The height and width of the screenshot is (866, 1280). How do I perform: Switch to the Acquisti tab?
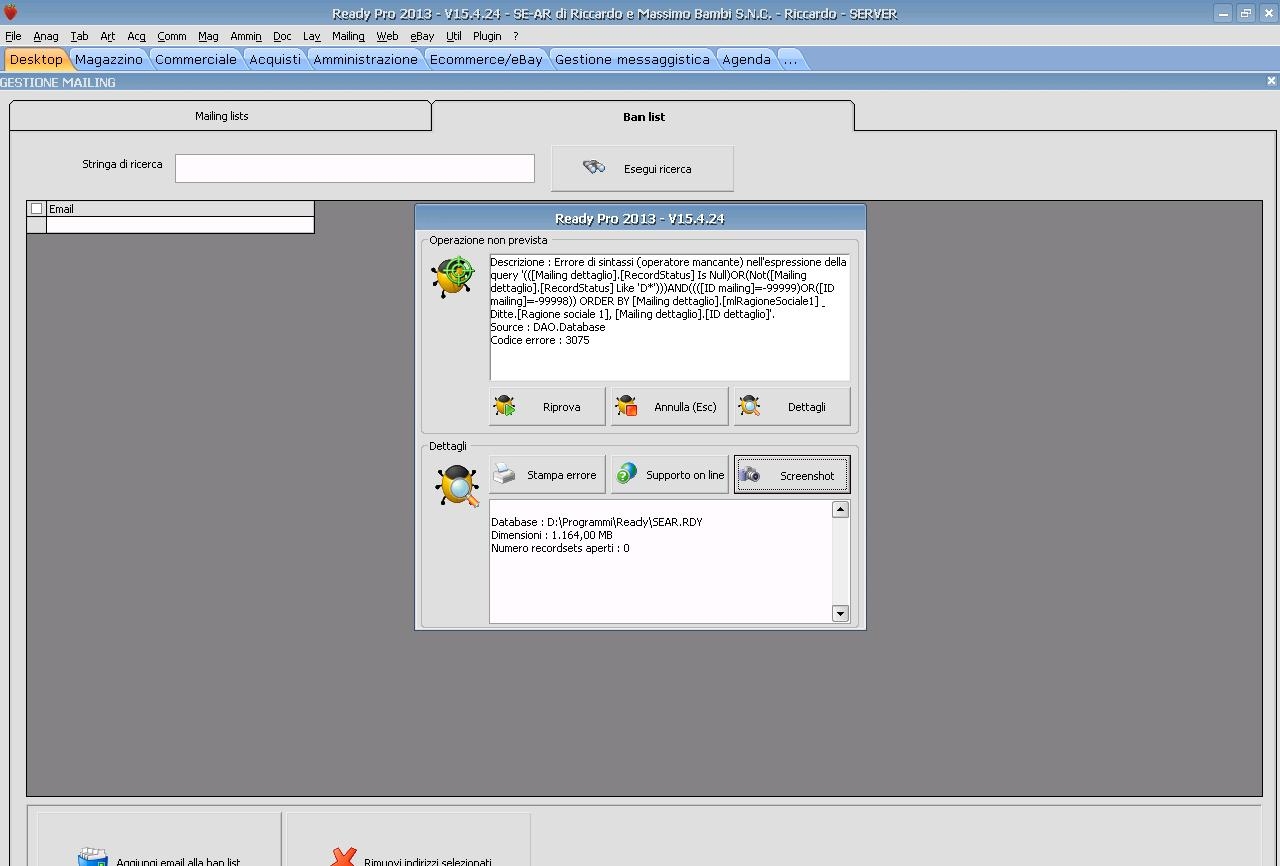275,59
